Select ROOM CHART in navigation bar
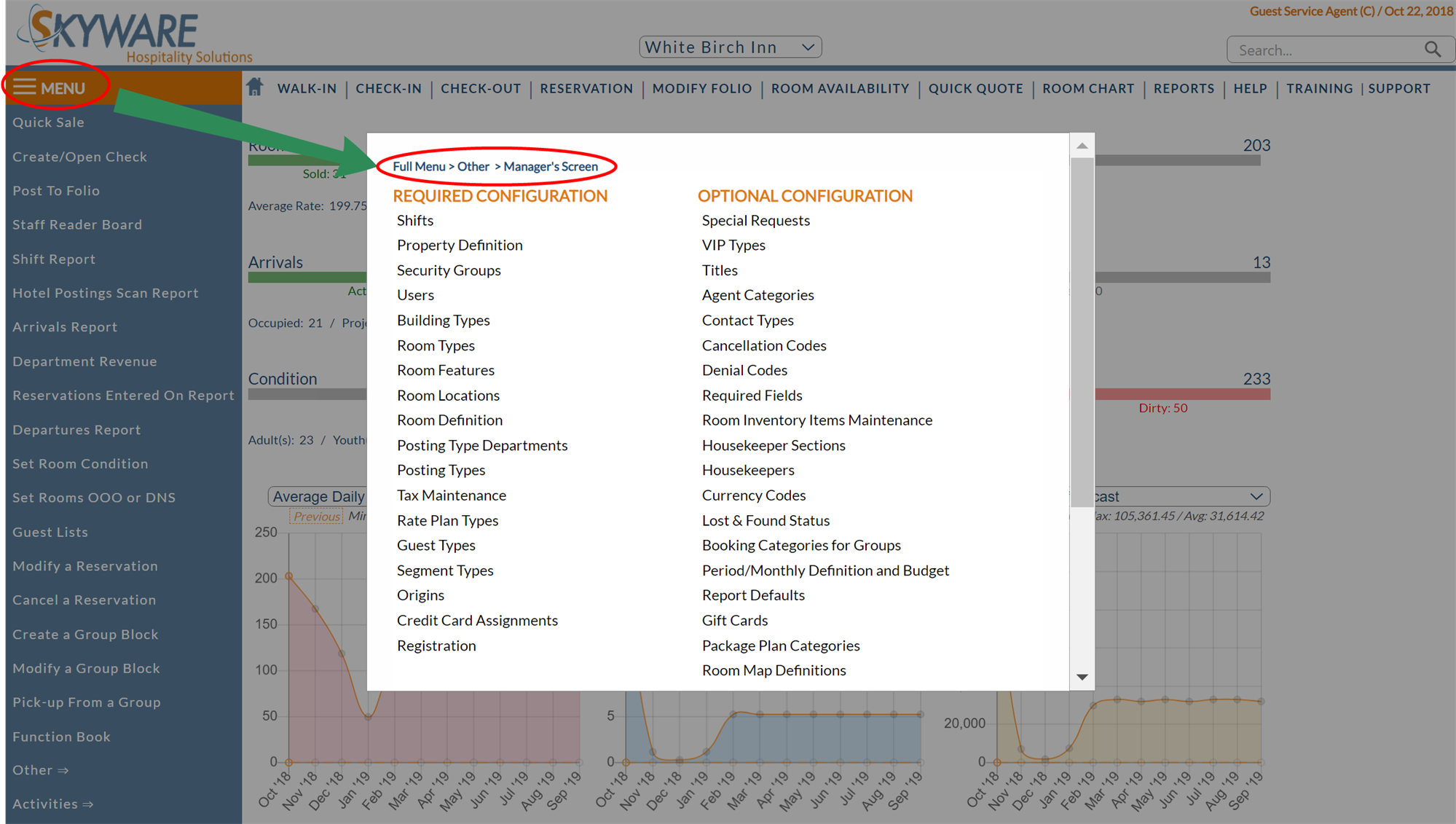This screenshot has width=1456, height=824. [1088, 88]
